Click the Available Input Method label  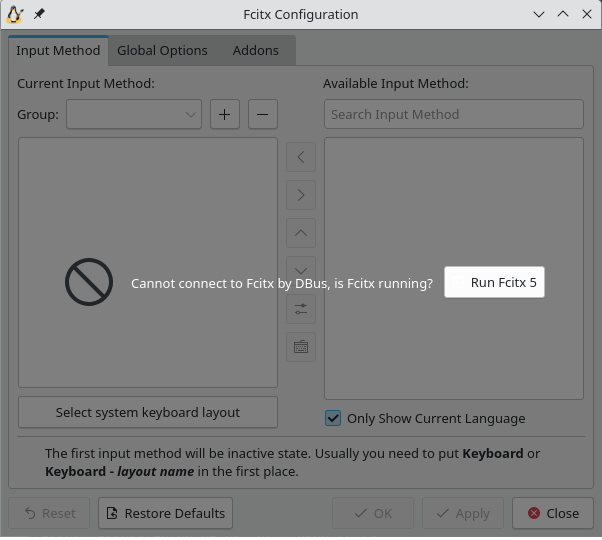pyautogui.click(x=395, y=84)
